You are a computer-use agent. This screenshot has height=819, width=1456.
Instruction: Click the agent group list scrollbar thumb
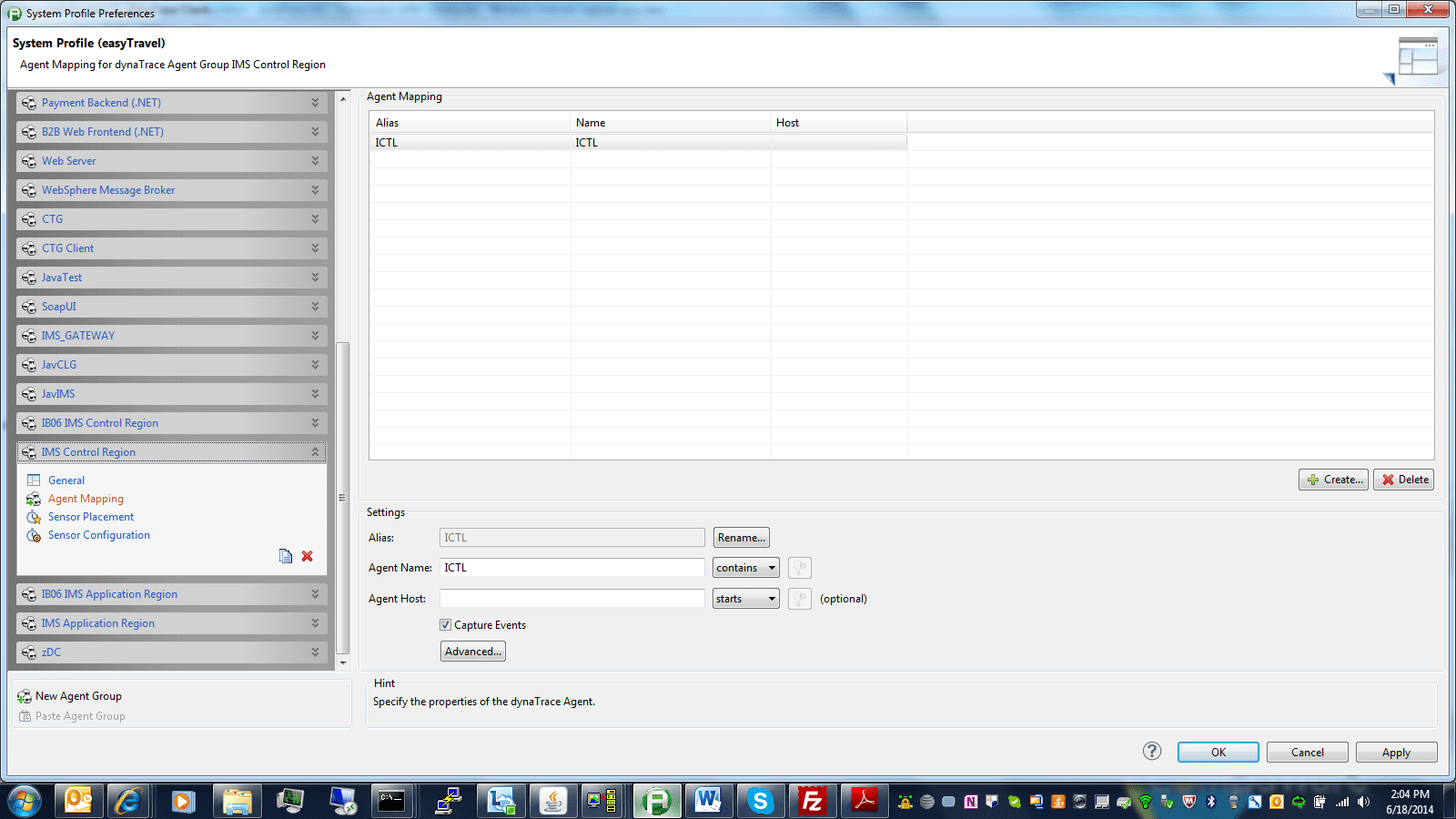[343, 498]
